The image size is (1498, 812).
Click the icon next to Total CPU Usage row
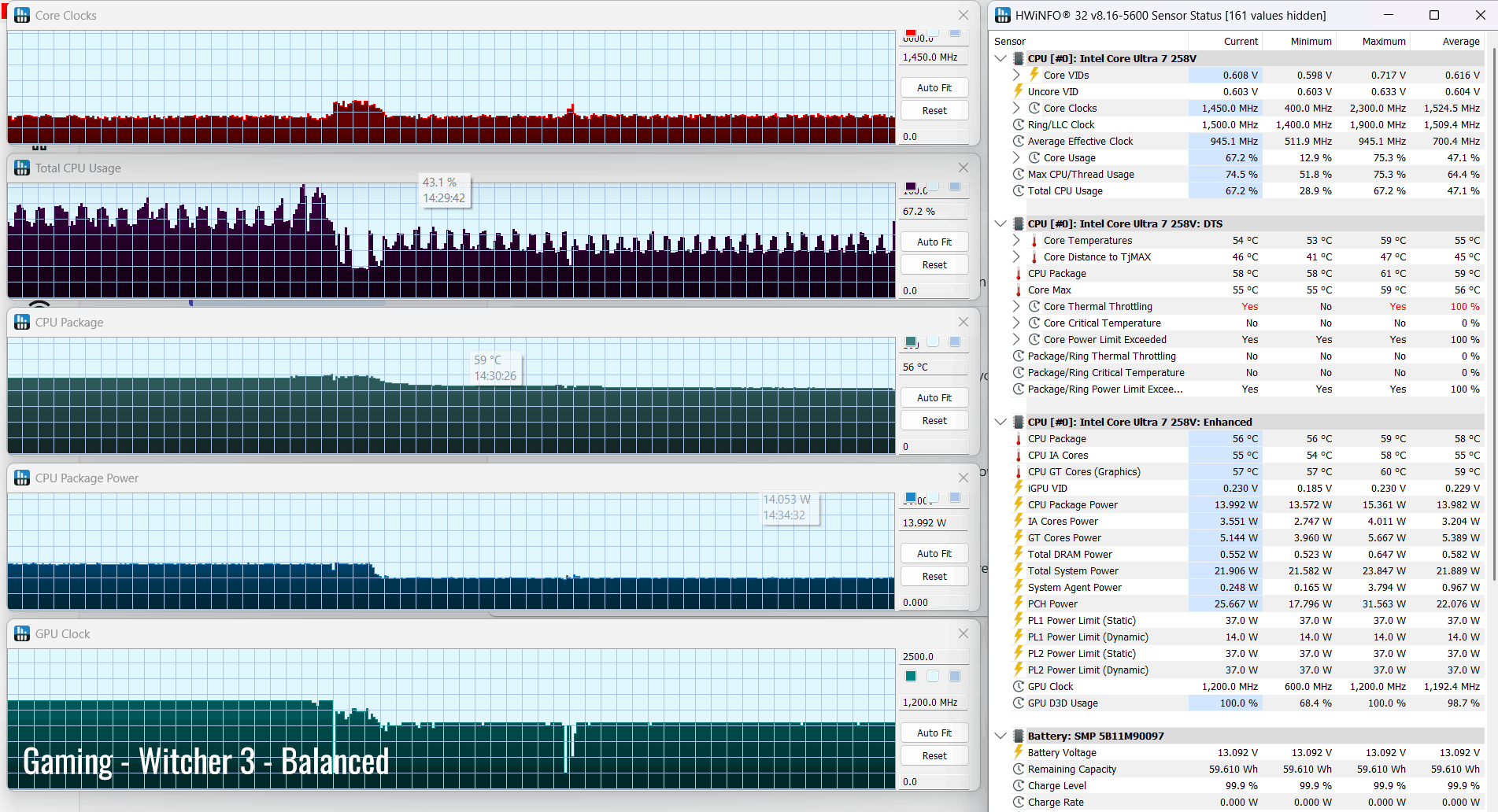click(1018, 190)
